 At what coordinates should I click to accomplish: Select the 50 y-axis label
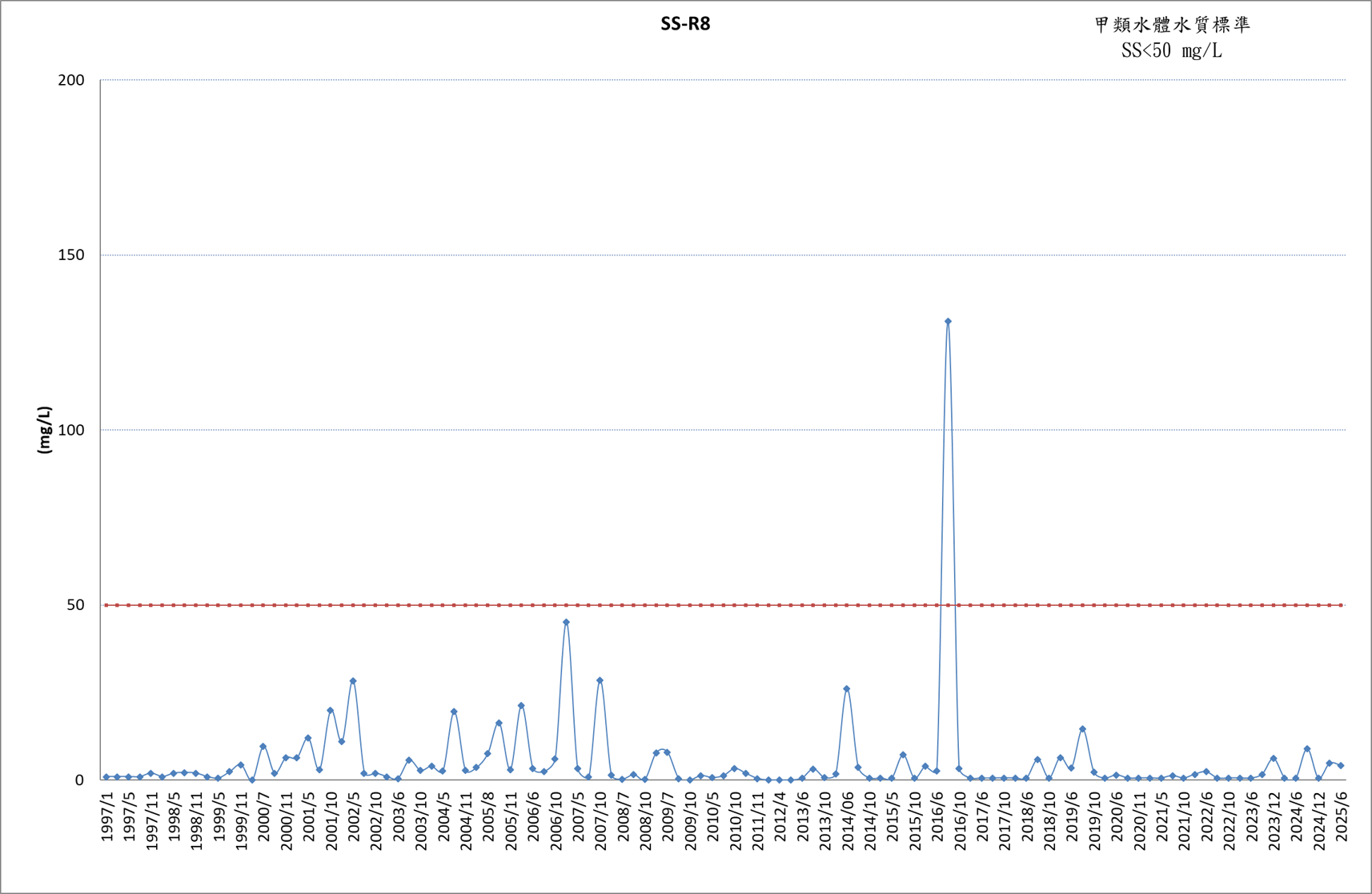(x=75, y=605)
